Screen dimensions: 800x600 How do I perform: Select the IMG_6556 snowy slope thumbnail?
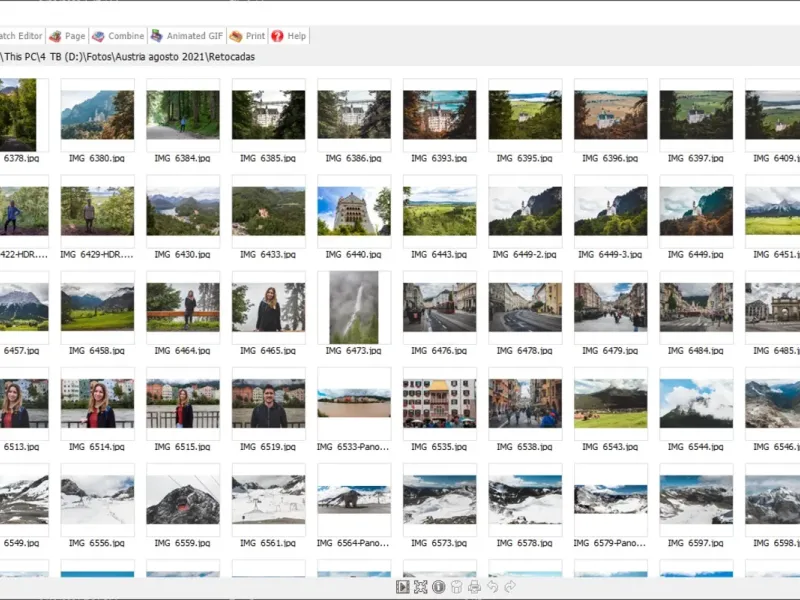[x=97, y=499]
